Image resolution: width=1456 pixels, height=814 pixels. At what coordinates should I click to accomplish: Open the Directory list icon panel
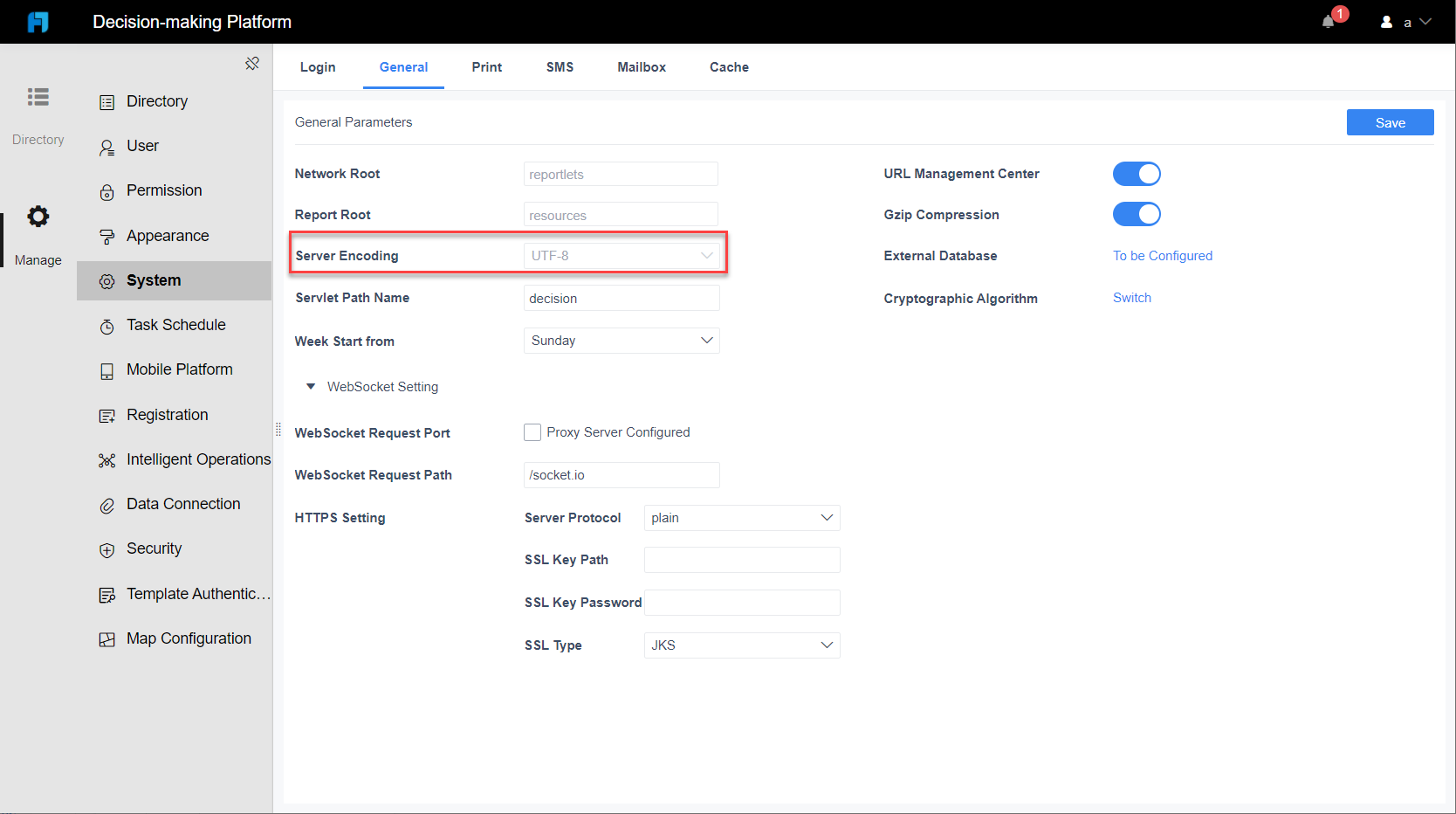point(38,97)
